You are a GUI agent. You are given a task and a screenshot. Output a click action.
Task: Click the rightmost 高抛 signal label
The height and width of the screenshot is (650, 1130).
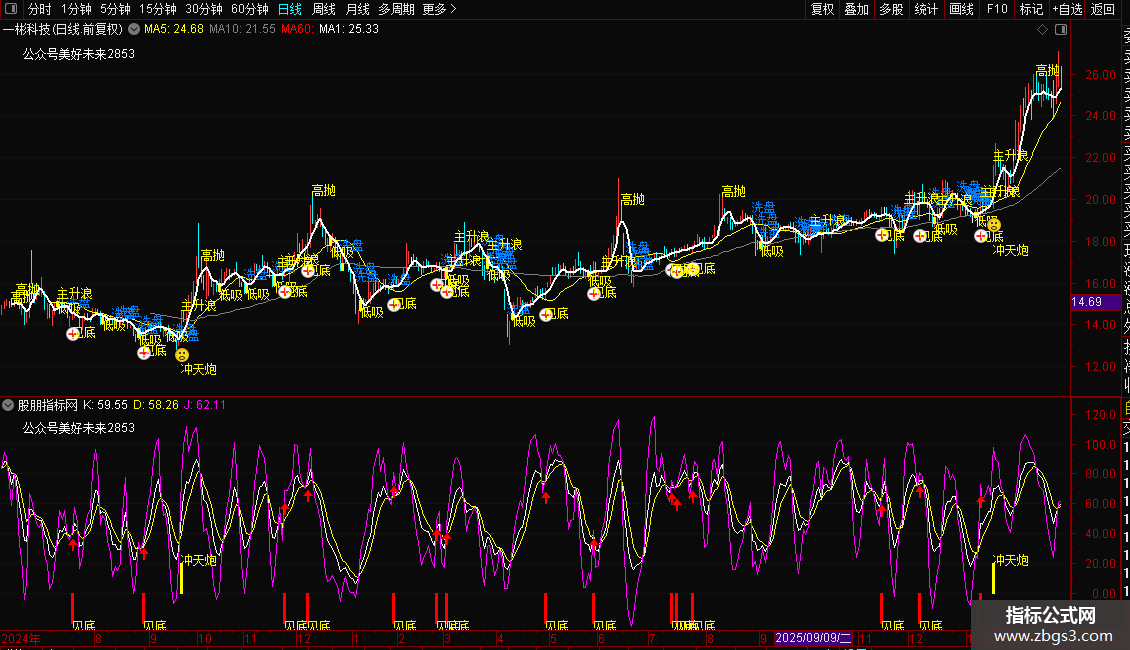[1047, 71]
